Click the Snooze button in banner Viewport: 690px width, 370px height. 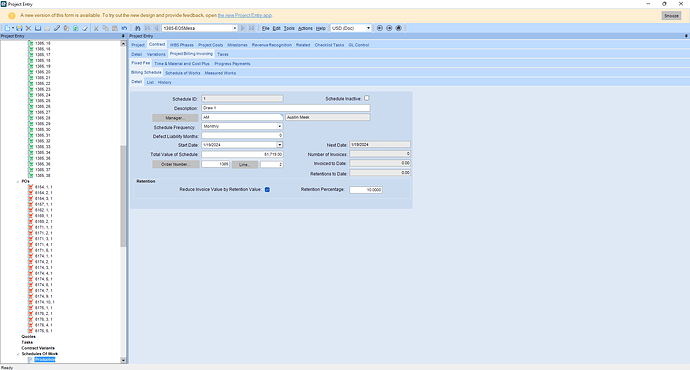(x=671, y=15)
